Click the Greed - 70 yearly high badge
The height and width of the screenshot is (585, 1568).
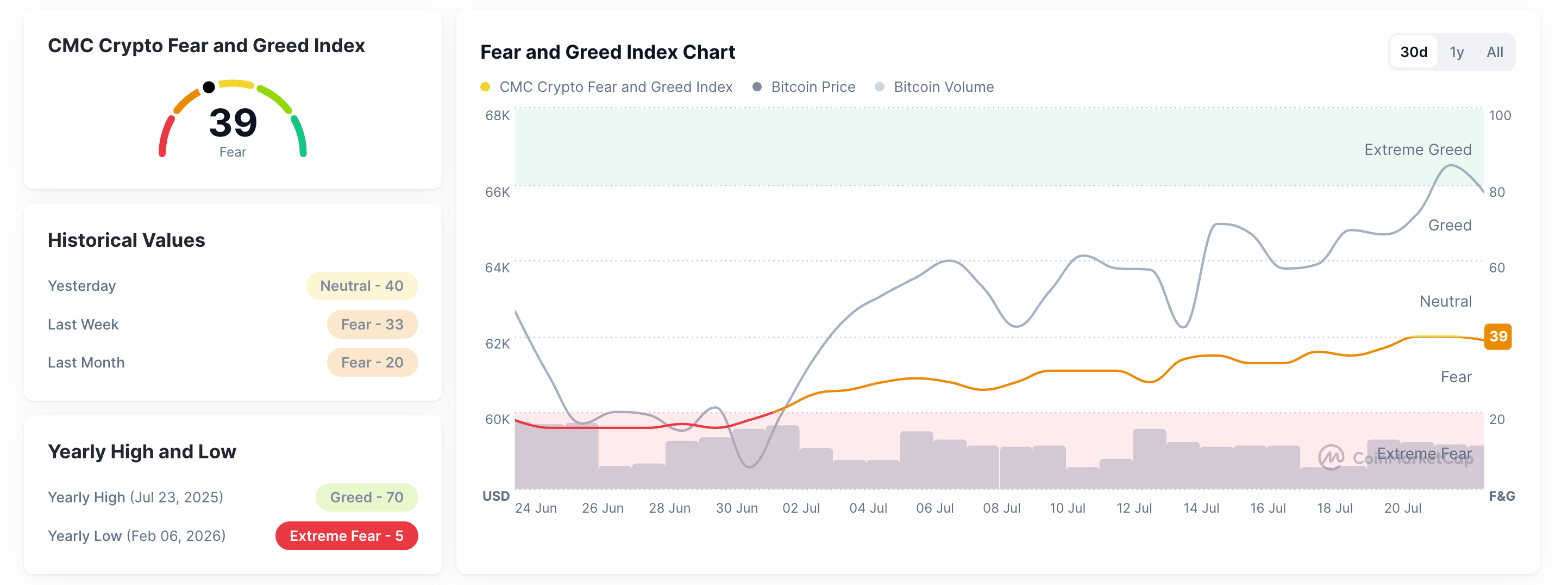366,497
